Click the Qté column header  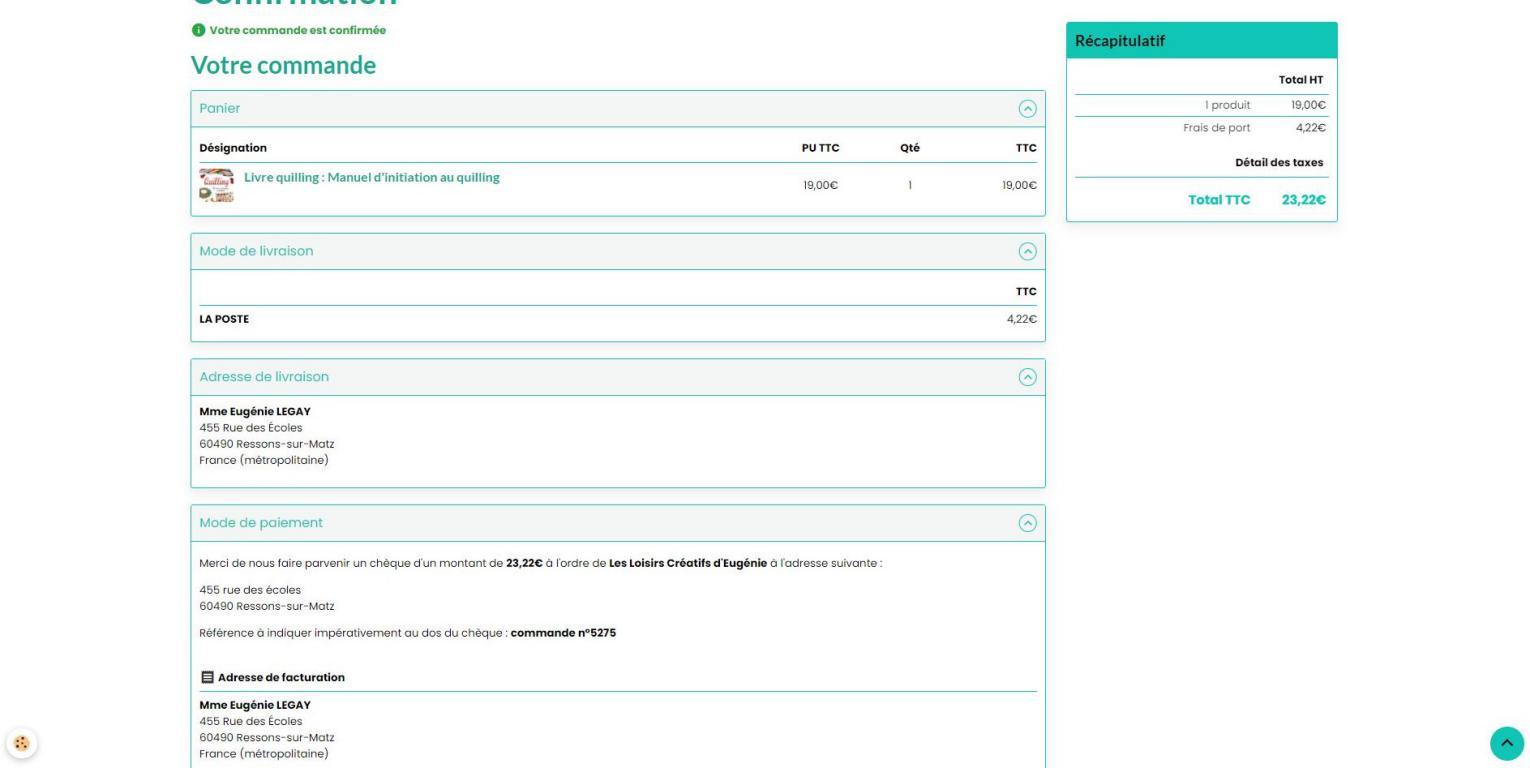click(910, 148)
